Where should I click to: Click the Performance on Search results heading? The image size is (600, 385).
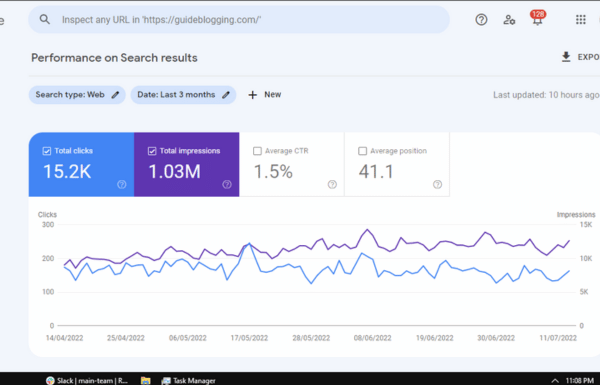pos(114,58)
